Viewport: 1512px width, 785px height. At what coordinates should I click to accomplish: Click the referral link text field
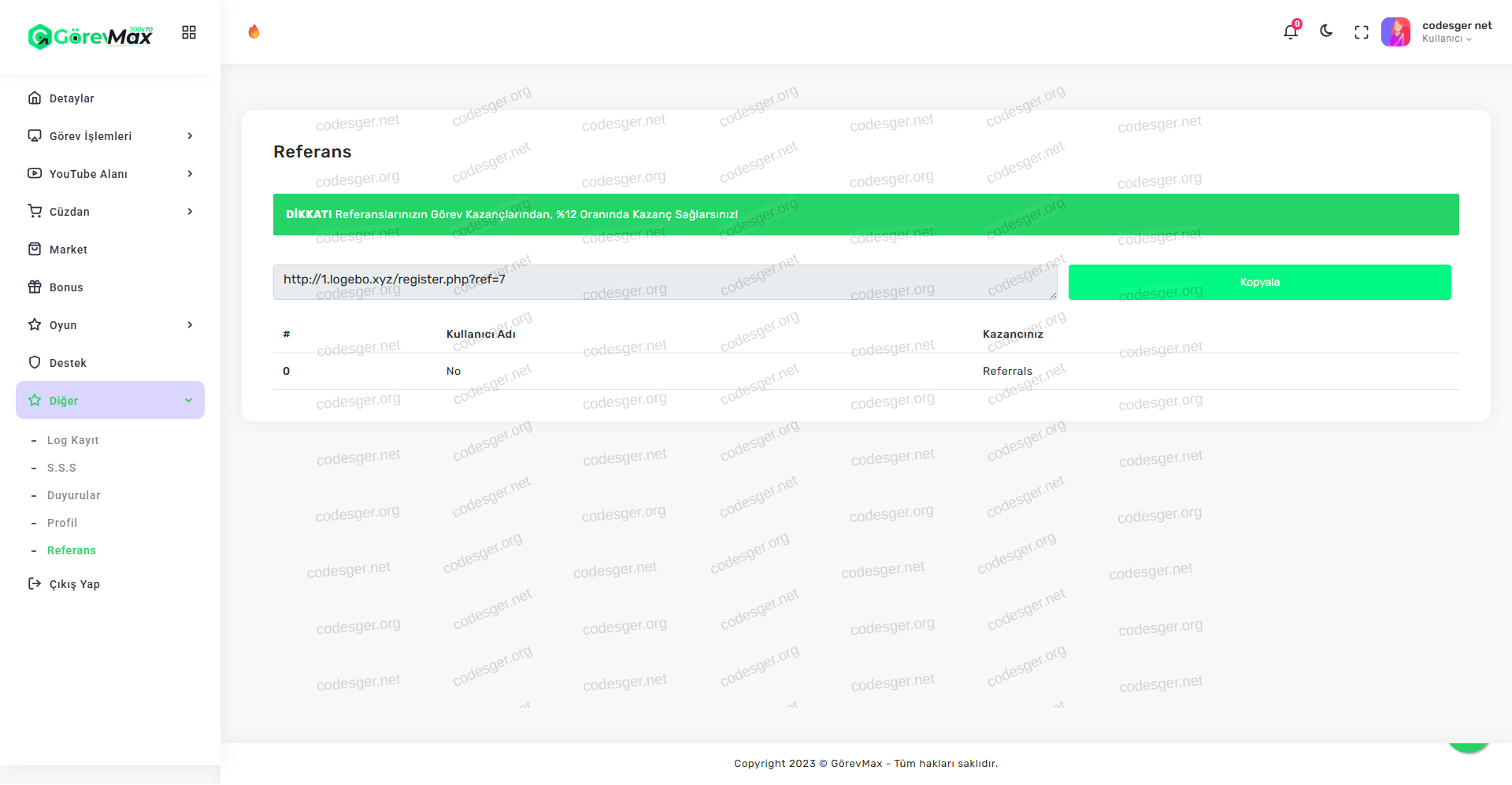click(x=665, y=282)
